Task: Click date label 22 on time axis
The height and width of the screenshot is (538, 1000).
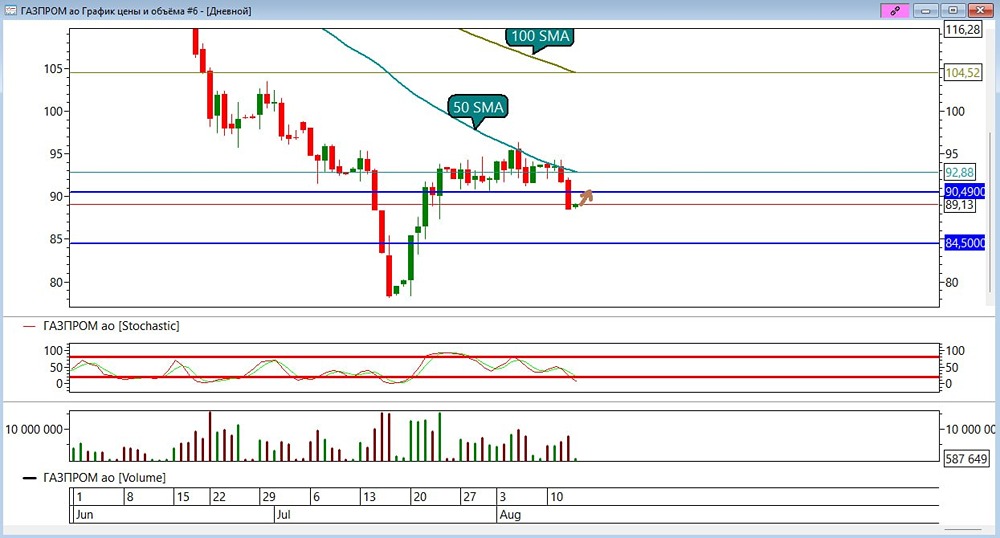Action: (219, 497)
